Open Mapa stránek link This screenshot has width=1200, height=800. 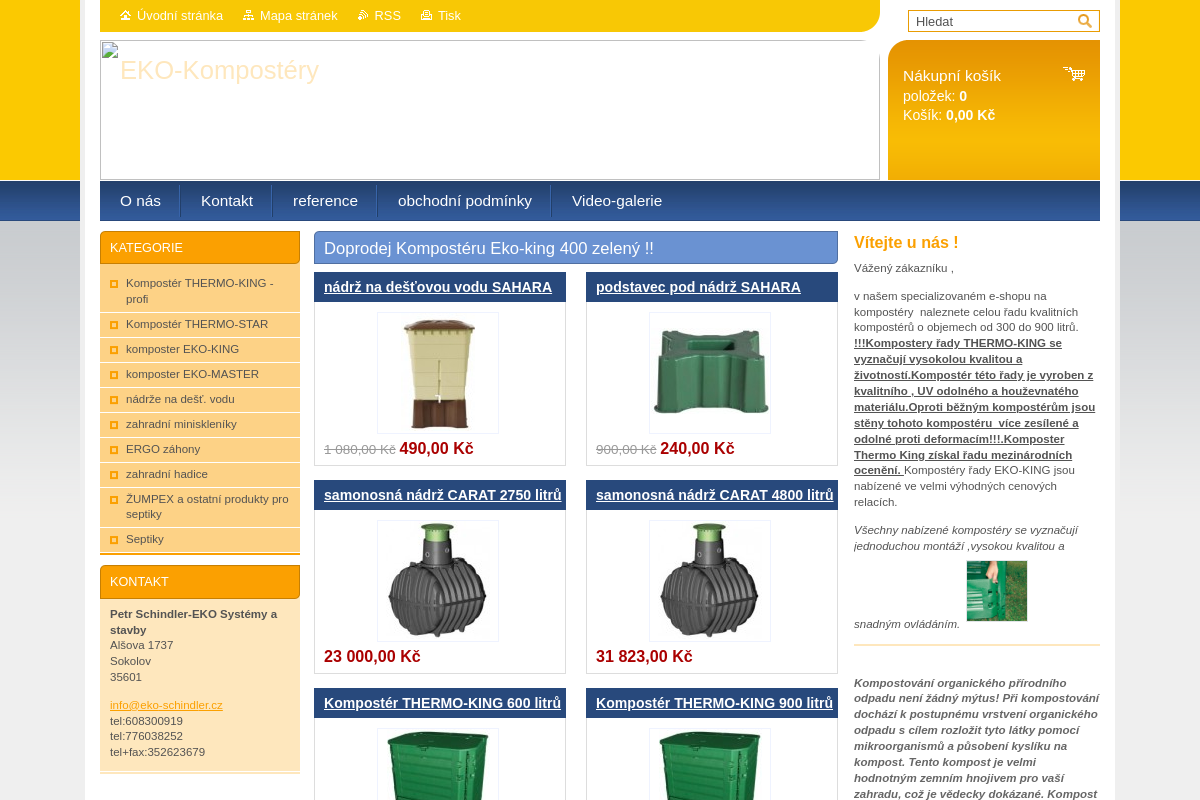coord(299,16)
